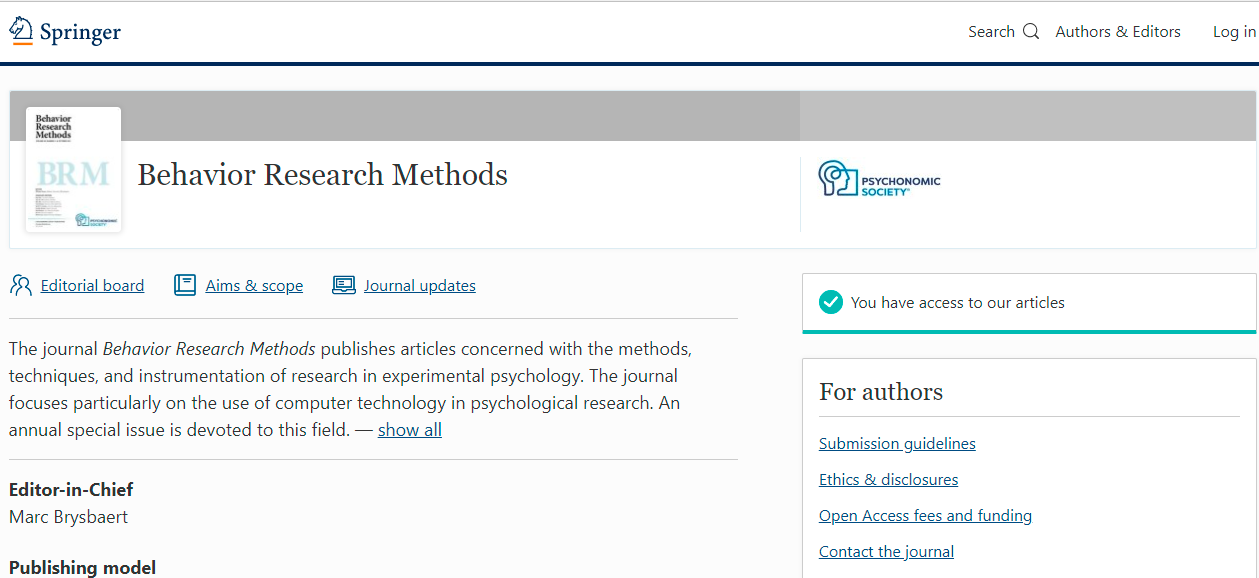1259x578 pixels.
Task: Open the BRM journal cover thumbnail
Action: click(x=73, y=169)
